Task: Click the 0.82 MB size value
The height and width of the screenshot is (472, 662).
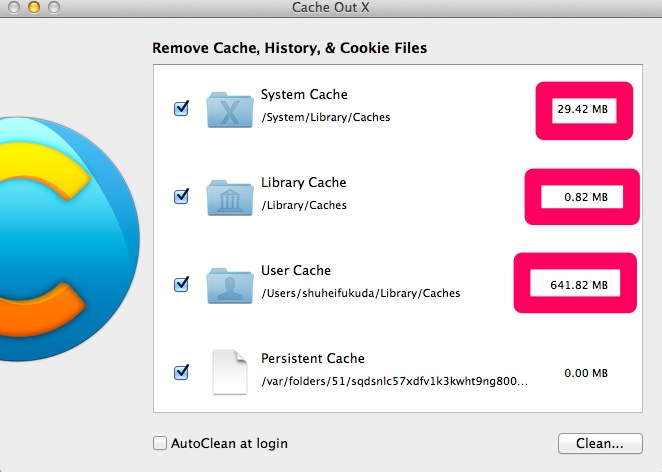Action: (x=586, y=197)
